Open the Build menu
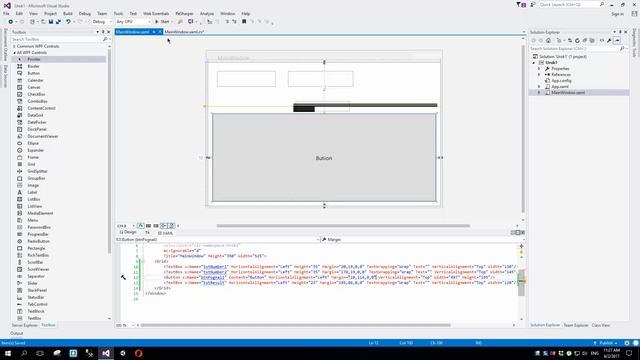This screenshot has width=640, height=360. click(68, 13)
